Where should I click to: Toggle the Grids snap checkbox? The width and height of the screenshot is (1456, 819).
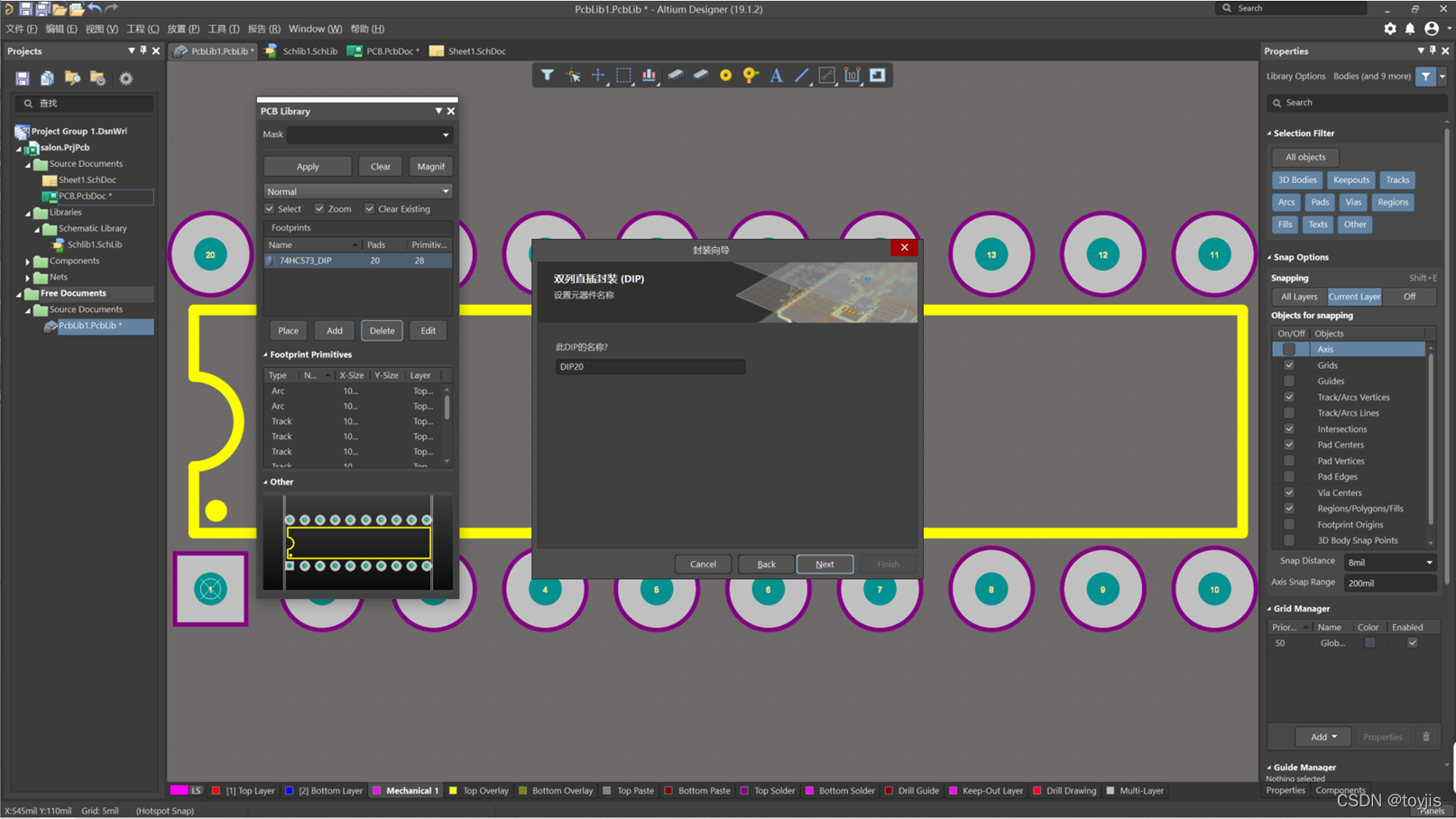(1289, 365)
